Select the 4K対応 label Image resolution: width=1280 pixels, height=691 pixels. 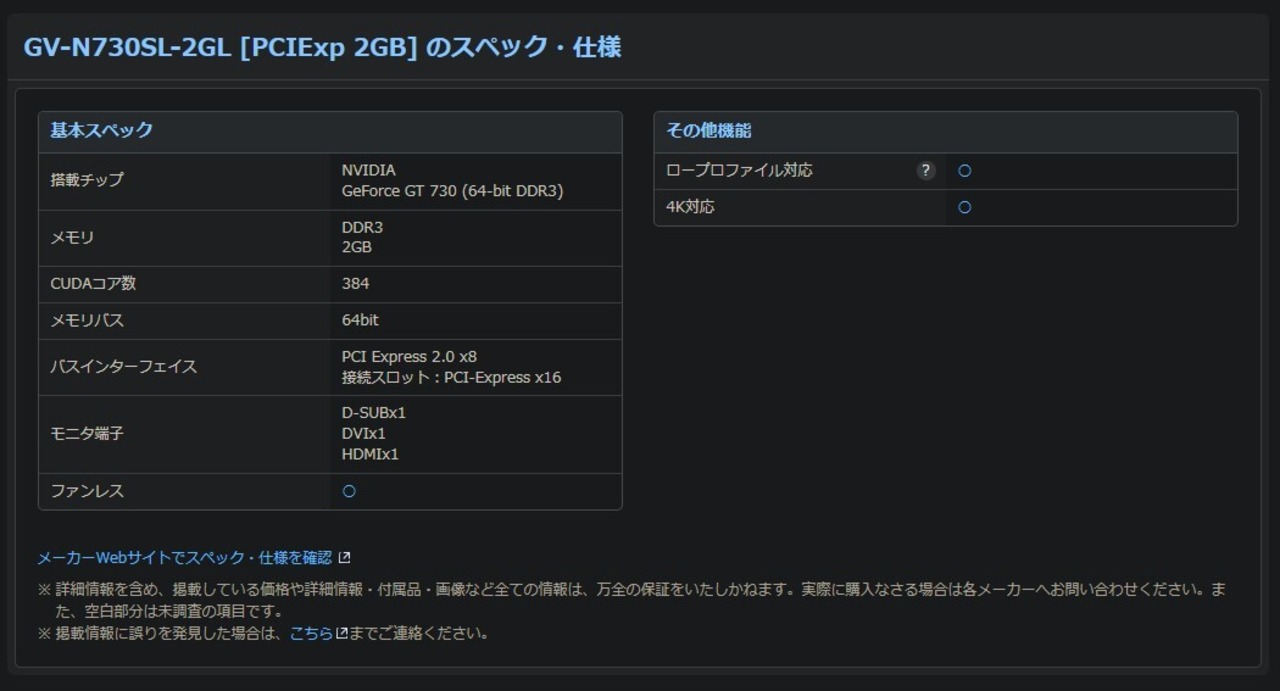tap(690, 208)
